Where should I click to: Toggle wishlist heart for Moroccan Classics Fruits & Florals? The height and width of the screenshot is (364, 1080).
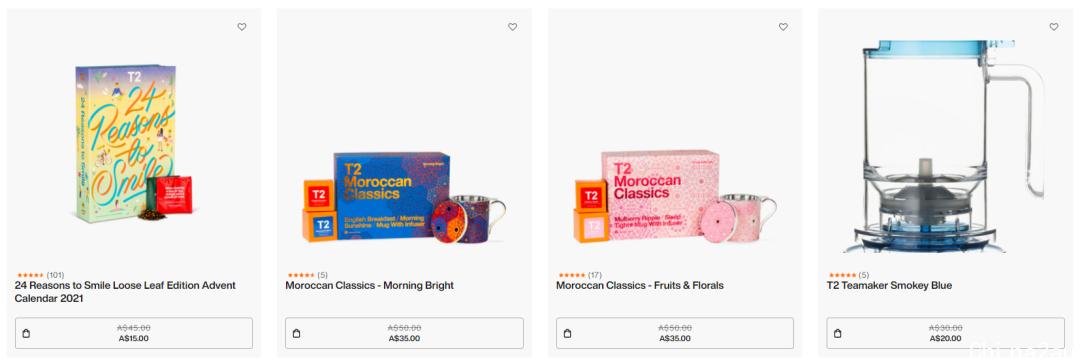click(783, 27)
